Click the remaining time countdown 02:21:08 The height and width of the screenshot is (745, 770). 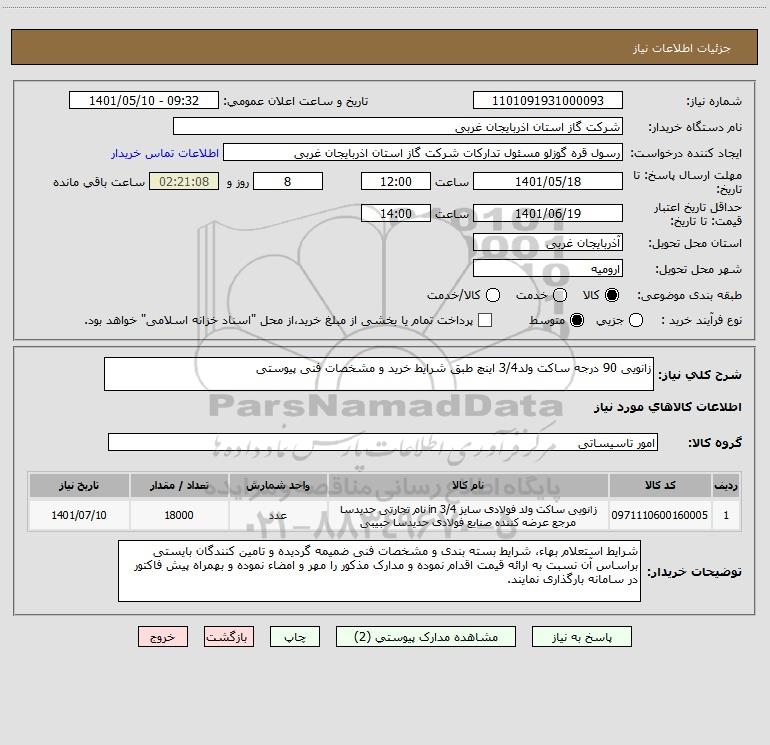(x=184, y=181)
